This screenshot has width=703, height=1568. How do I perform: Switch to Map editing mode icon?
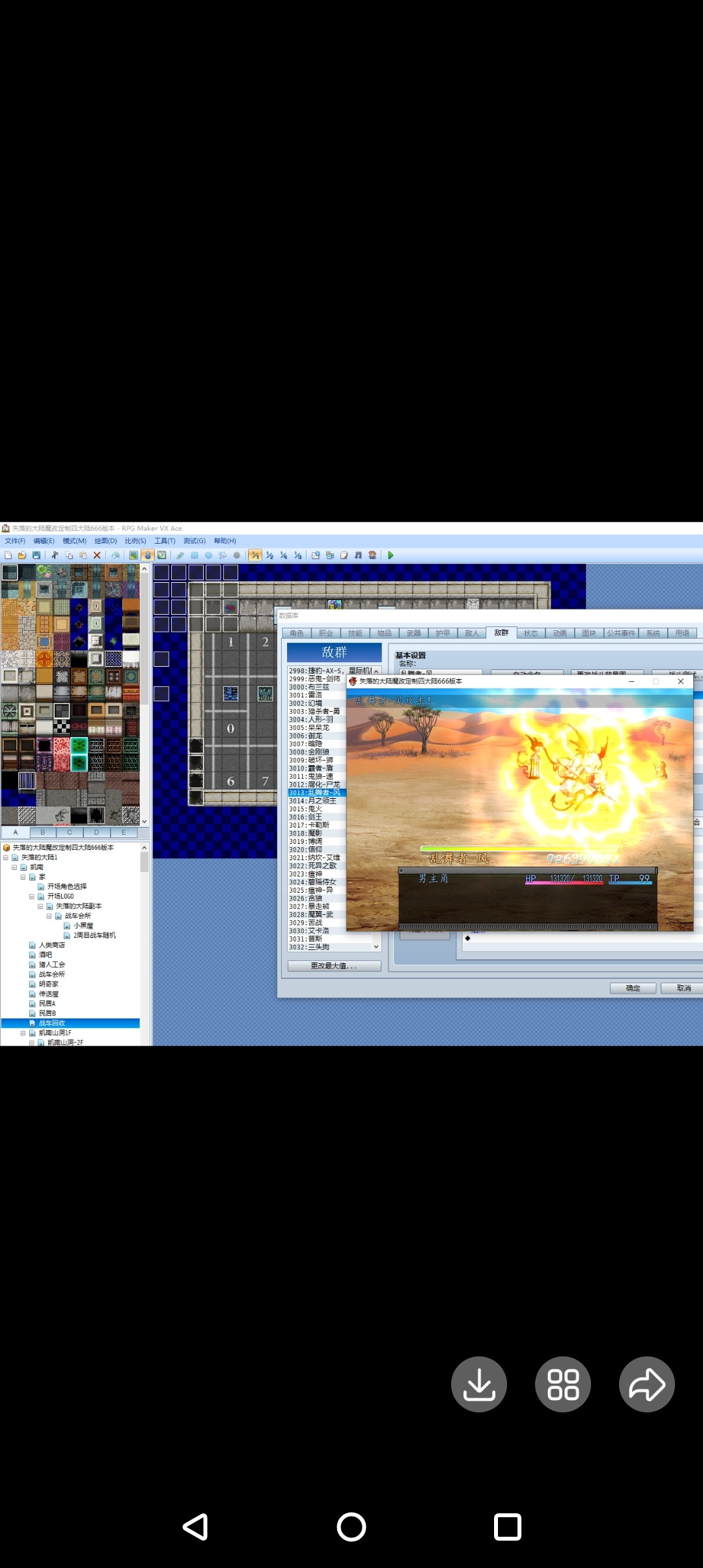click(x=133, y=555)
